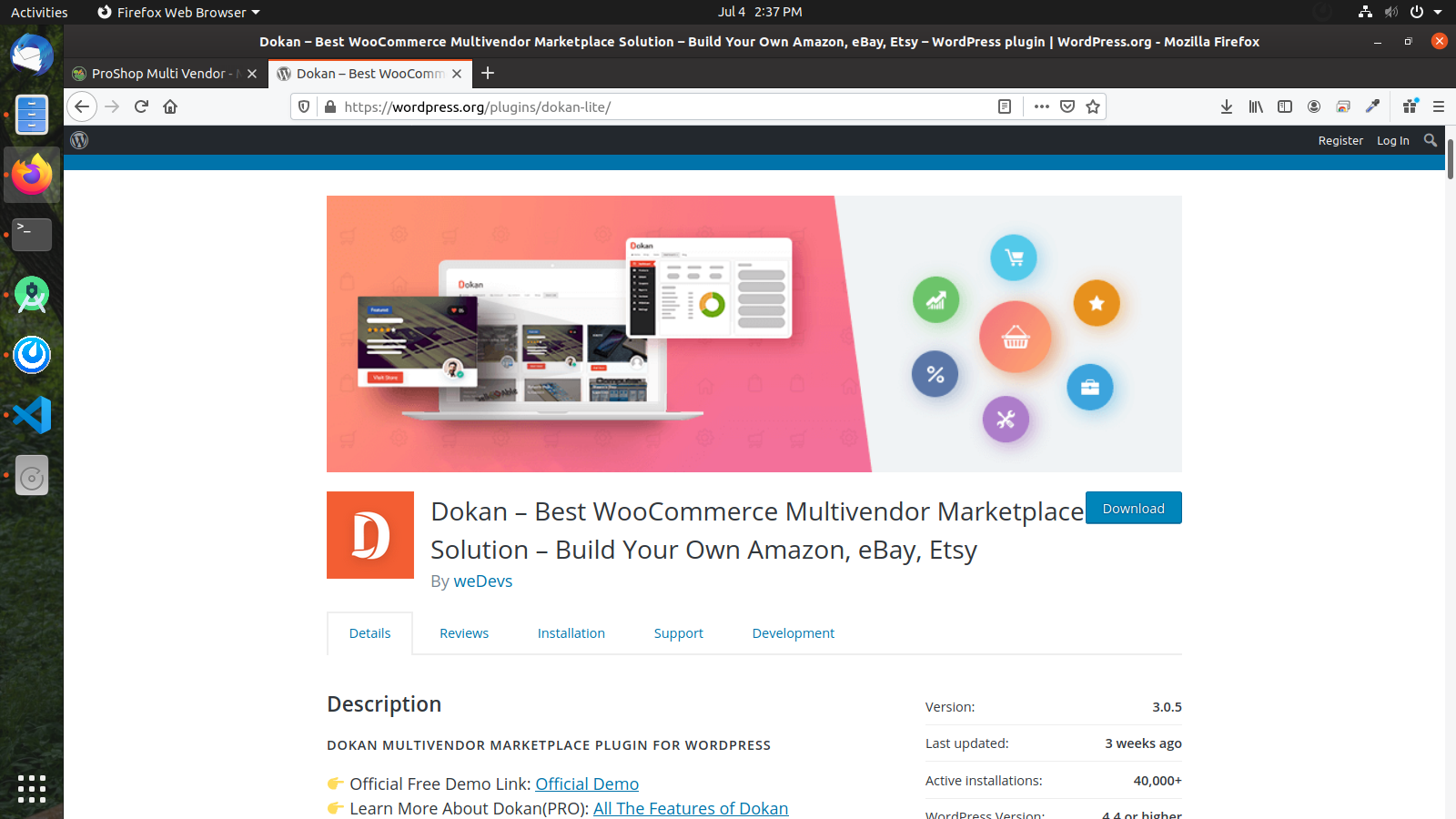Screen dimensions: 1456x819
Task: Bookmark this page with star
Action: 1093,106
